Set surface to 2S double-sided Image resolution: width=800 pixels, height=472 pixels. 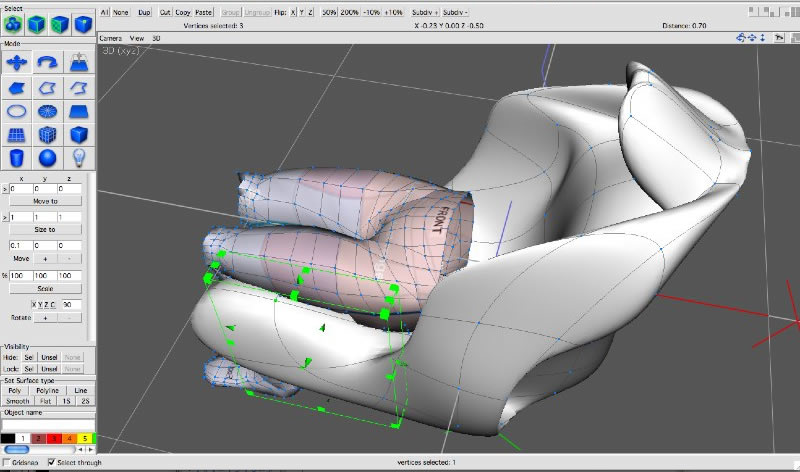click(85, 402)
